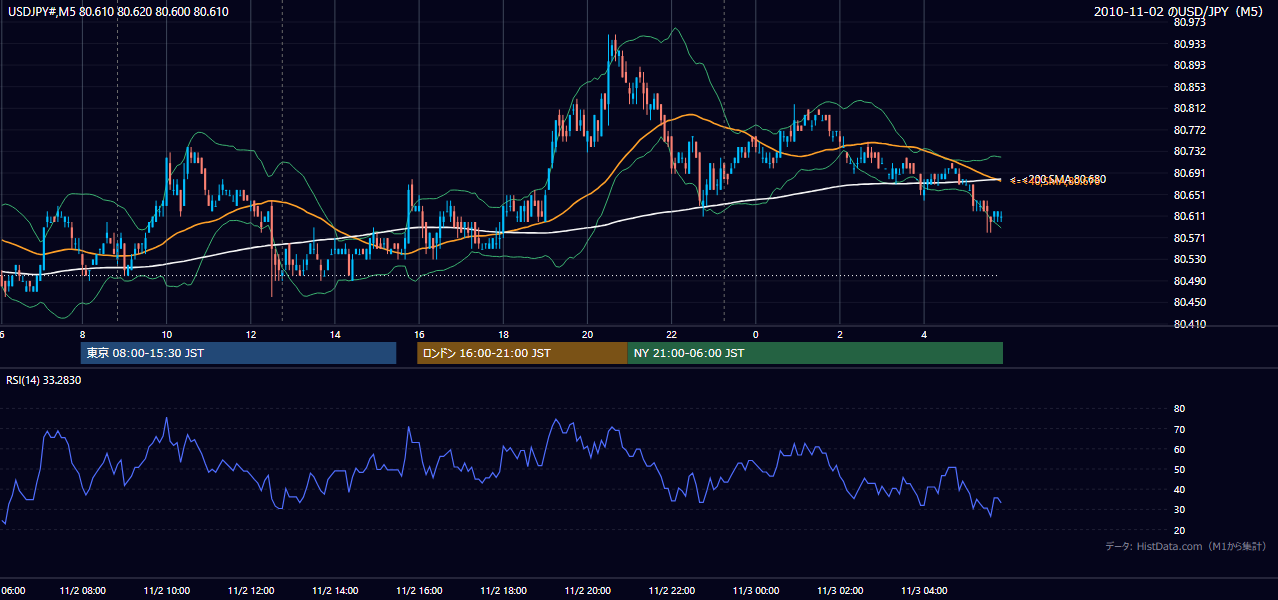
Task: Click the RSI scale value 20
Action: click(x=1180, y=530)
